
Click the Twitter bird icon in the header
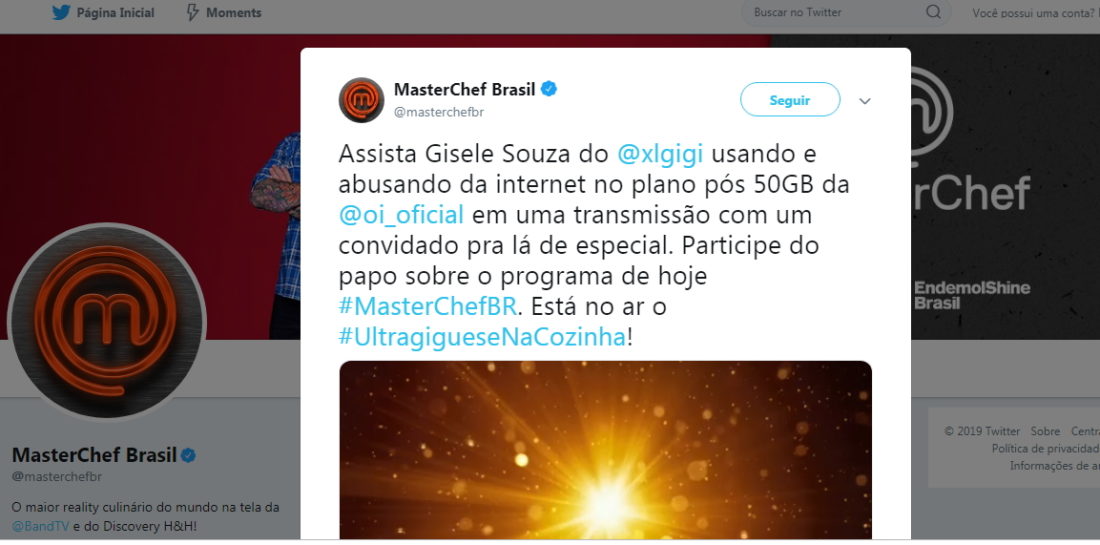click(61, 13)
